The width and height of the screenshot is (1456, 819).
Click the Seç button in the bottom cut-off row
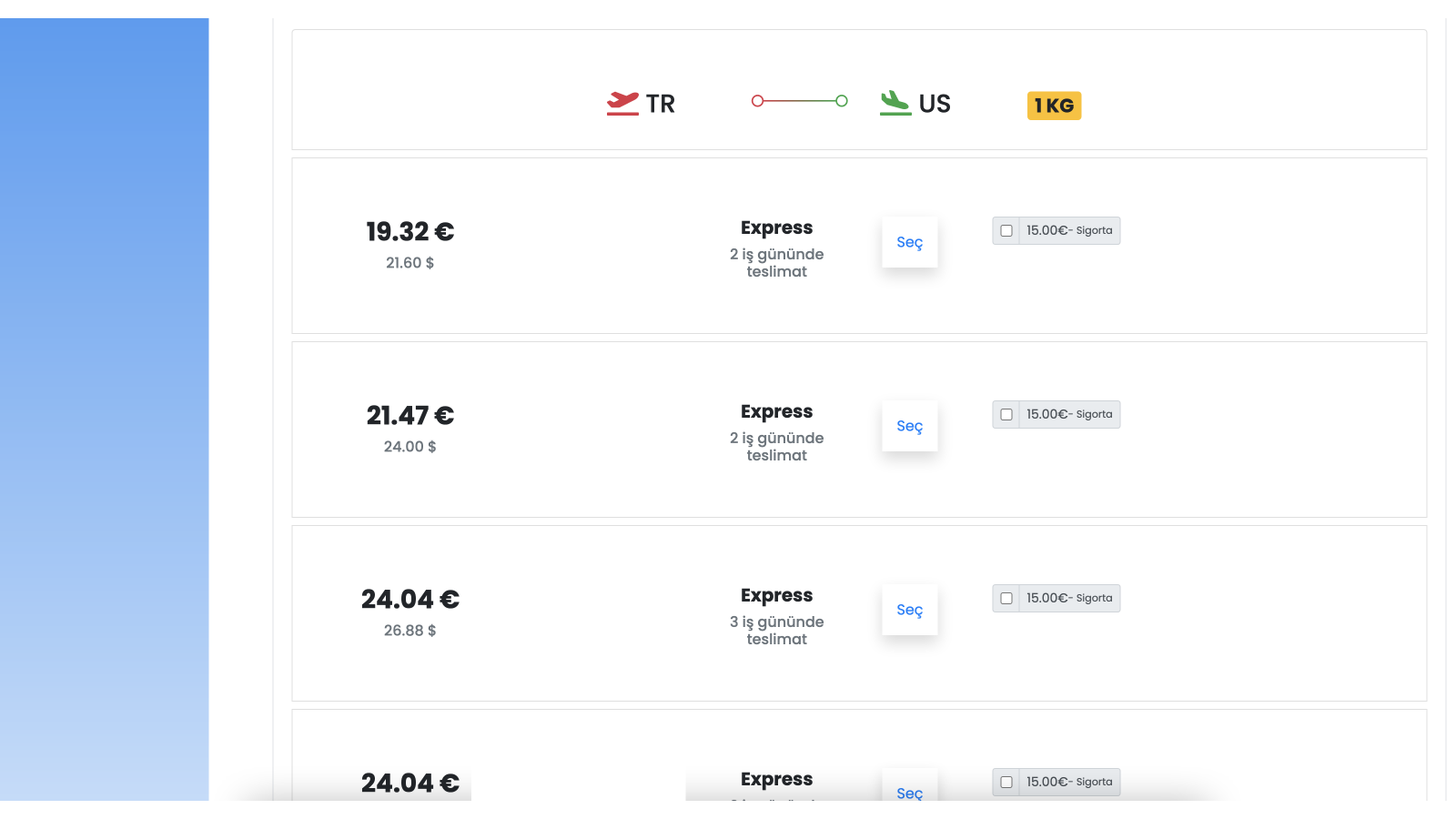pos(910,786)
